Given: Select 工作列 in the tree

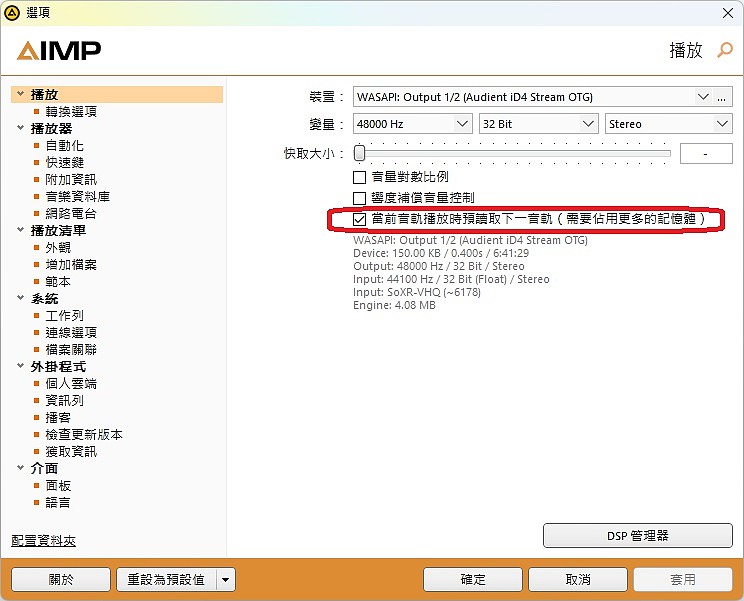Looking at the screenshot, I should tap(65, 316).
